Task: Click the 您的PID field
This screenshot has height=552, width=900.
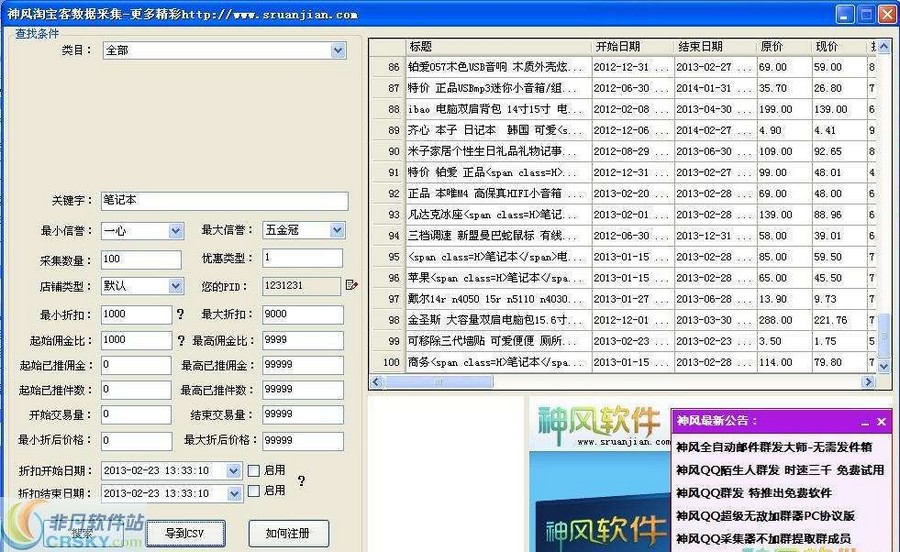Action: (302, 286)
